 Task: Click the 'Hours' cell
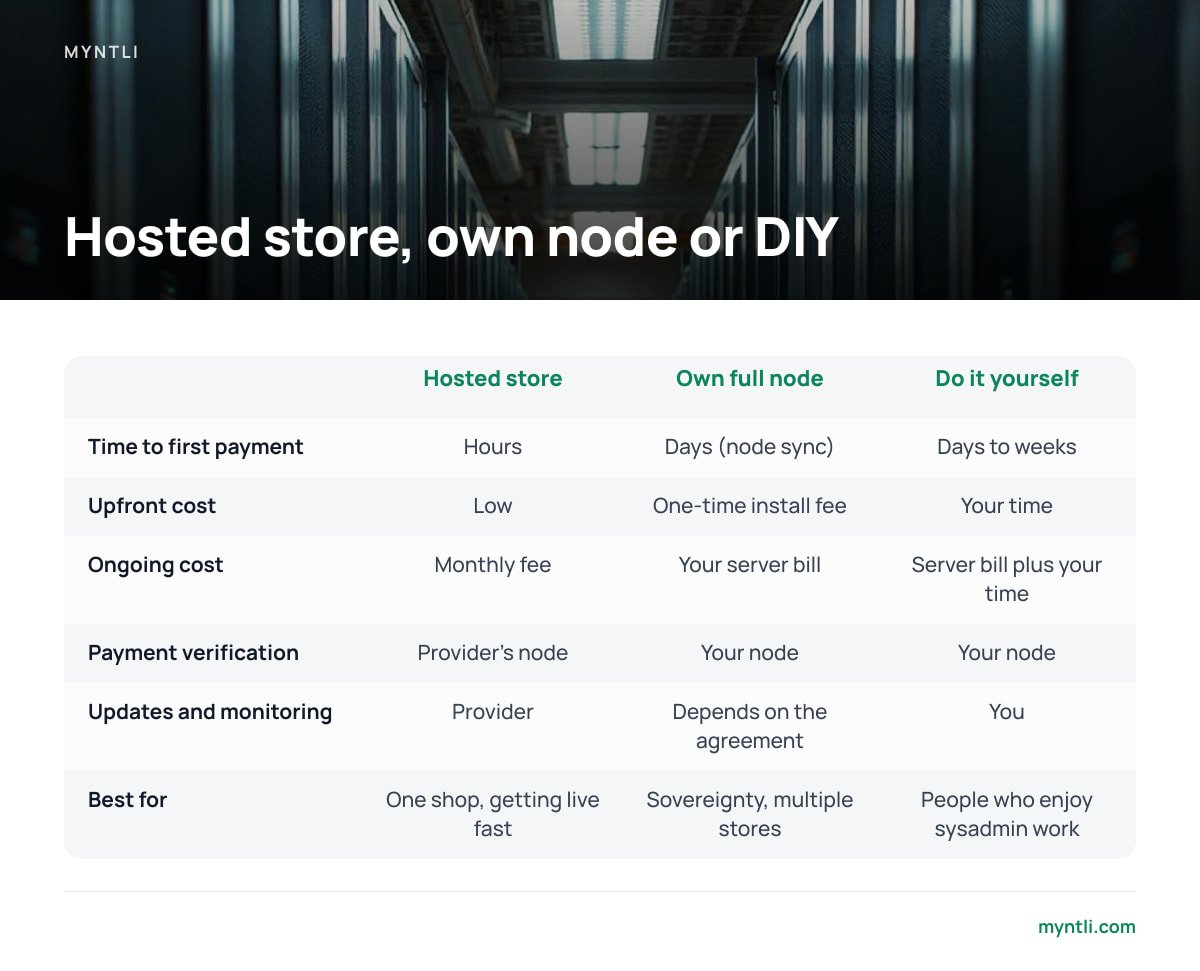(x=493, y=447)
